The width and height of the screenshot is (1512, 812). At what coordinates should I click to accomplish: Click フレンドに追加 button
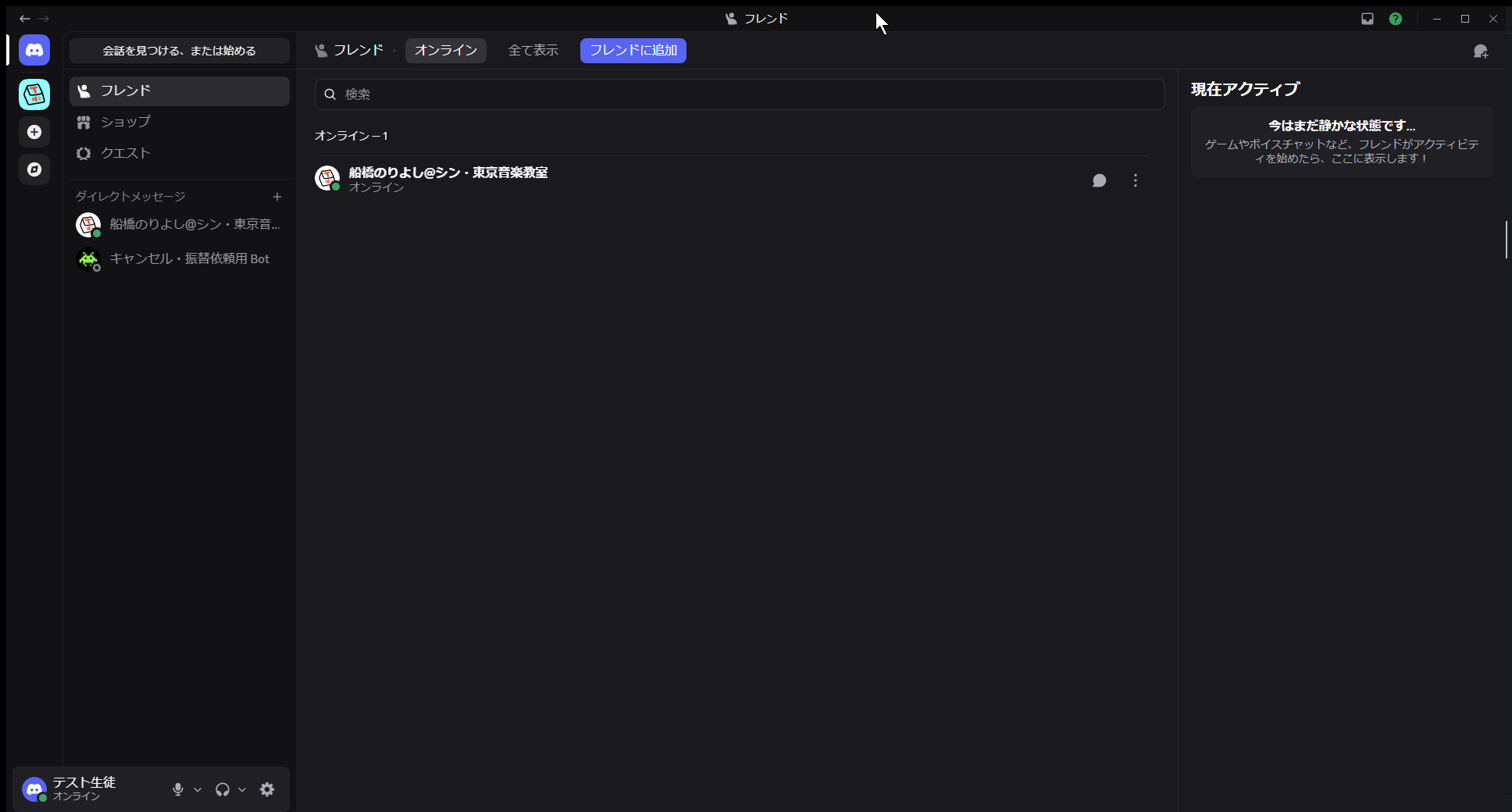[x=633, y=51]
